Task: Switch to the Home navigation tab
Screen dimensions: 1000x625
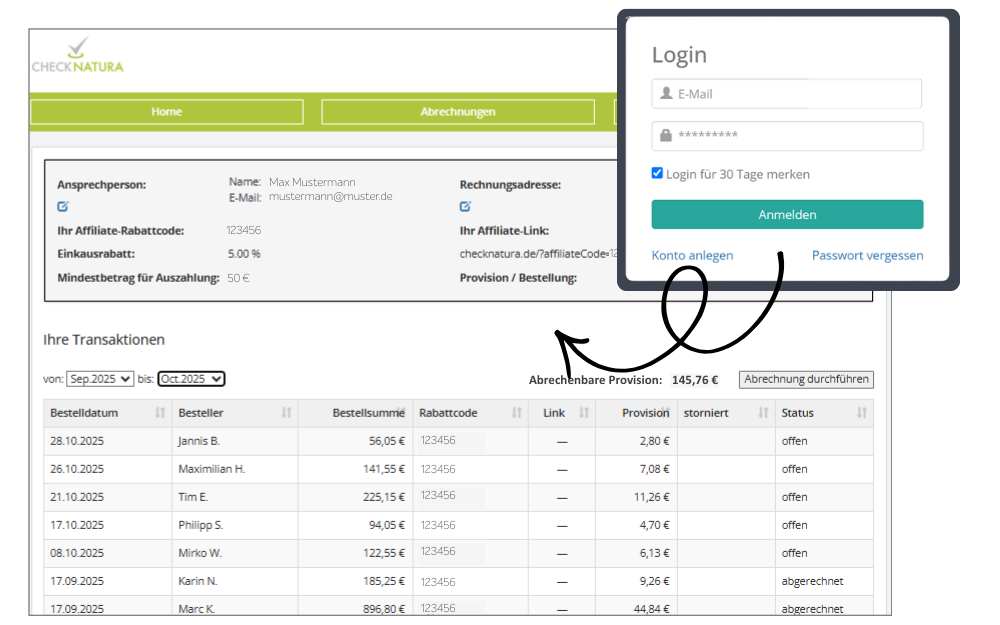Action: 166,111
